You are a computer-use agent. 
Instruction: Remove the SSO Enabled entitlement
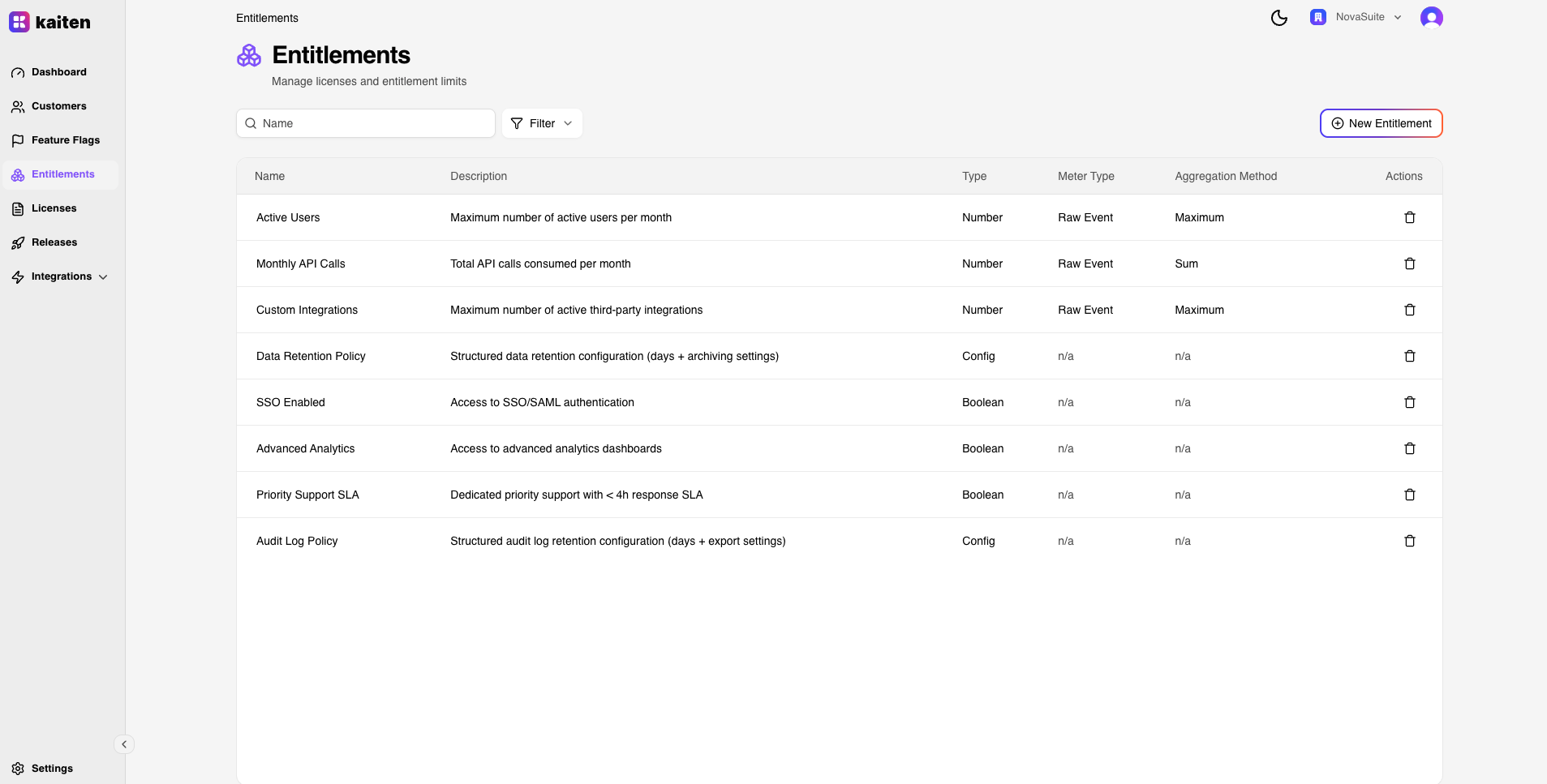click(x=1409, y=402)
